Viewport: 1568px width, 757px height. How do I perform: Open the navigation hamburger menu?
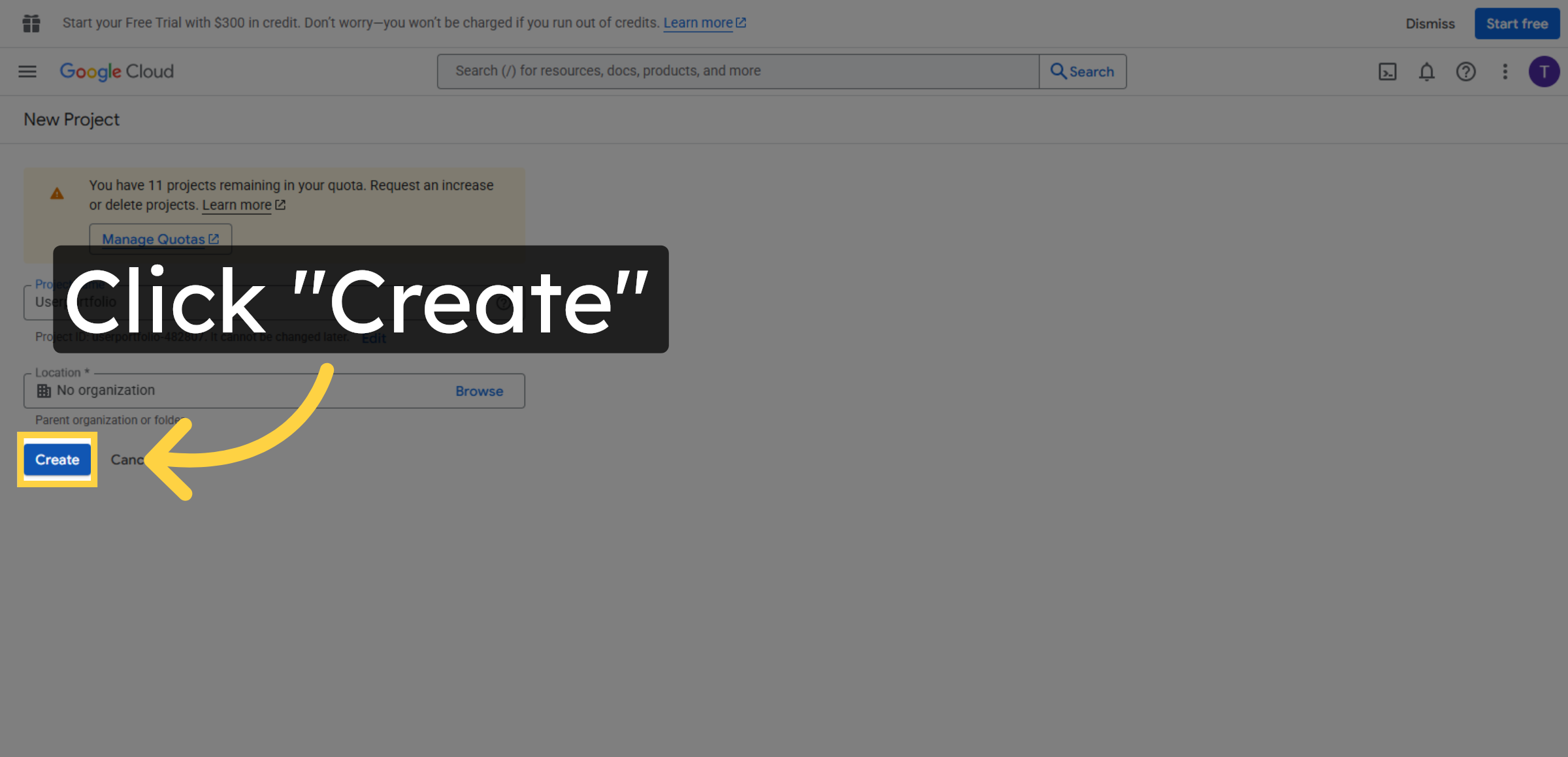27,71
